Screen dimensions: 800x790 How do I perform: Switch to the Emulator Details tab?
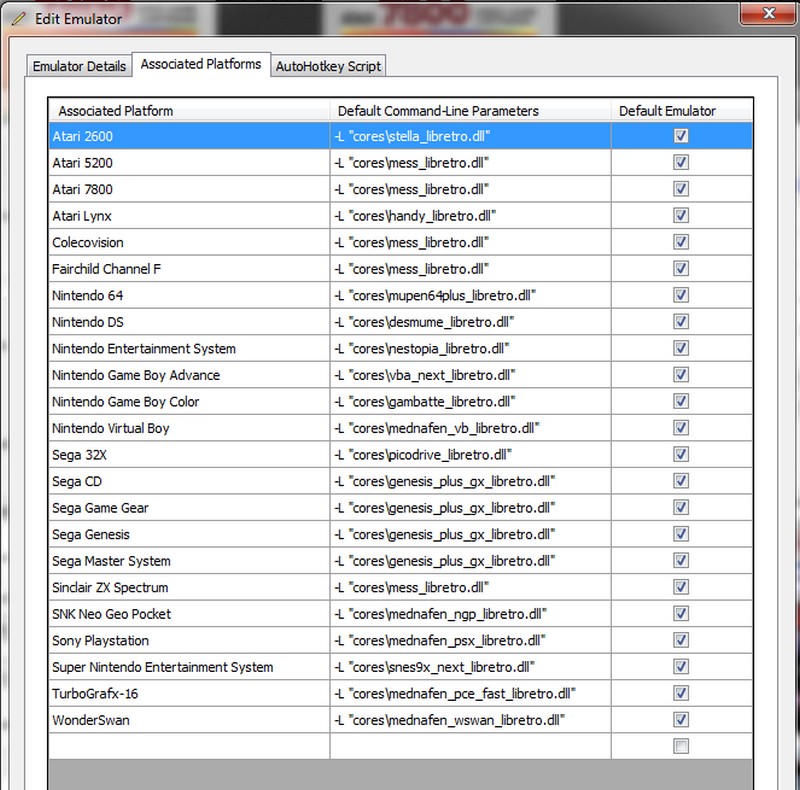pyautogui.click(x=80, y=66)
